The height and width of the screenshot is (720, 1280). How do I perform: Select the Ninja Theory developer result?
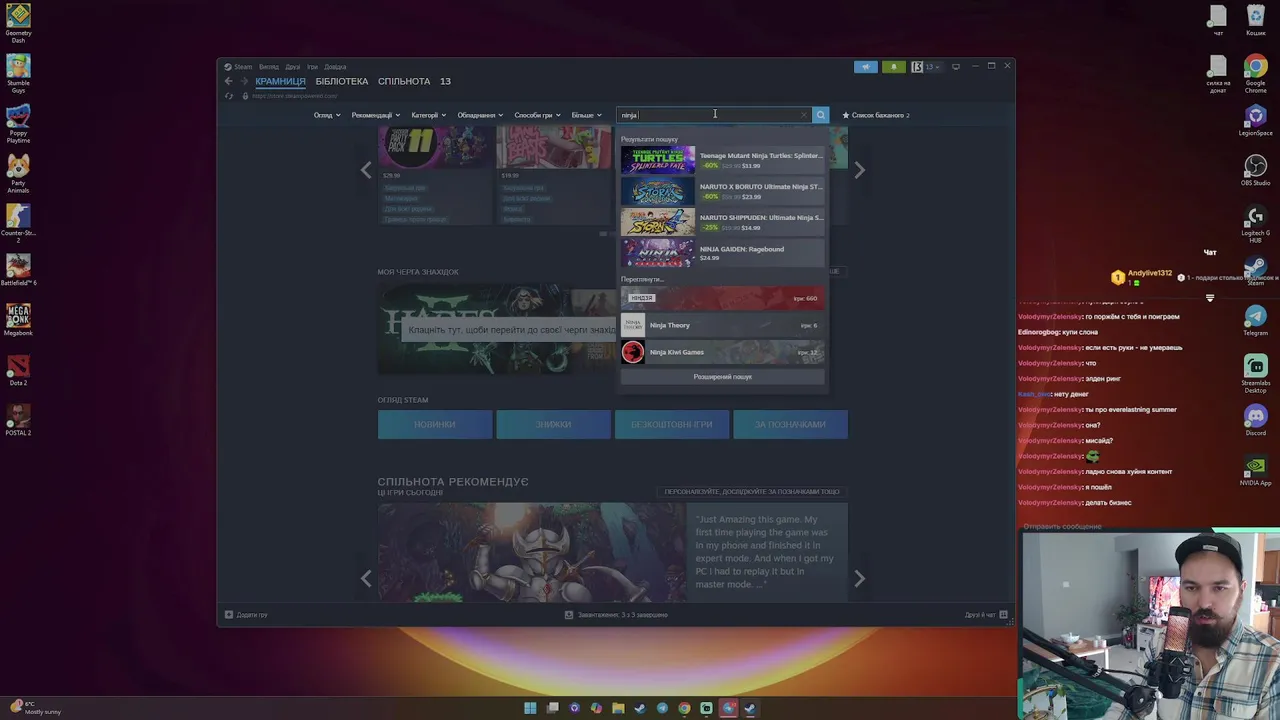click(x=723, y=325)
